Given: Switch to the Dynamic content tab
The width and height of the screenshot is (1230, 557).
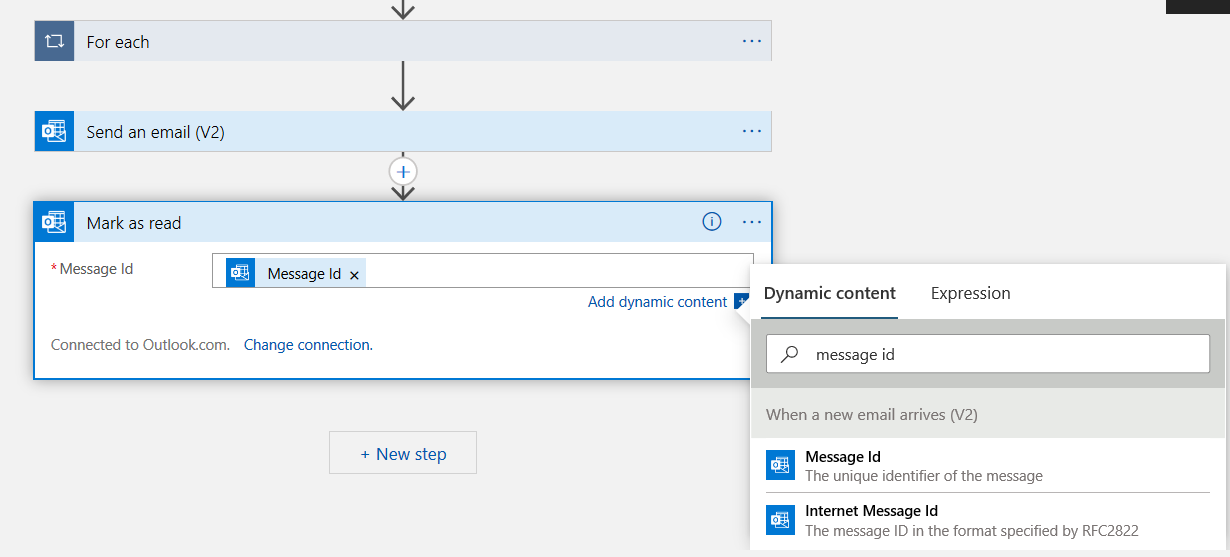Looking at the screenshot, I should pyautogui.click(x=829, y=293).
